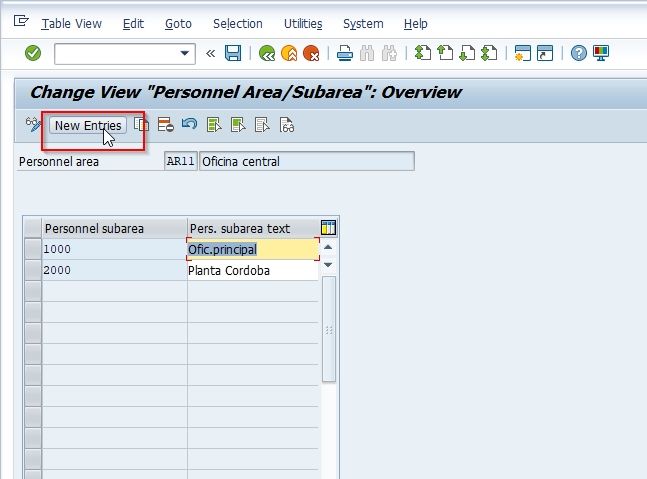This screenshot has width=647, height=479.
Task: Click the Select All icon
Action: [214, 125]
